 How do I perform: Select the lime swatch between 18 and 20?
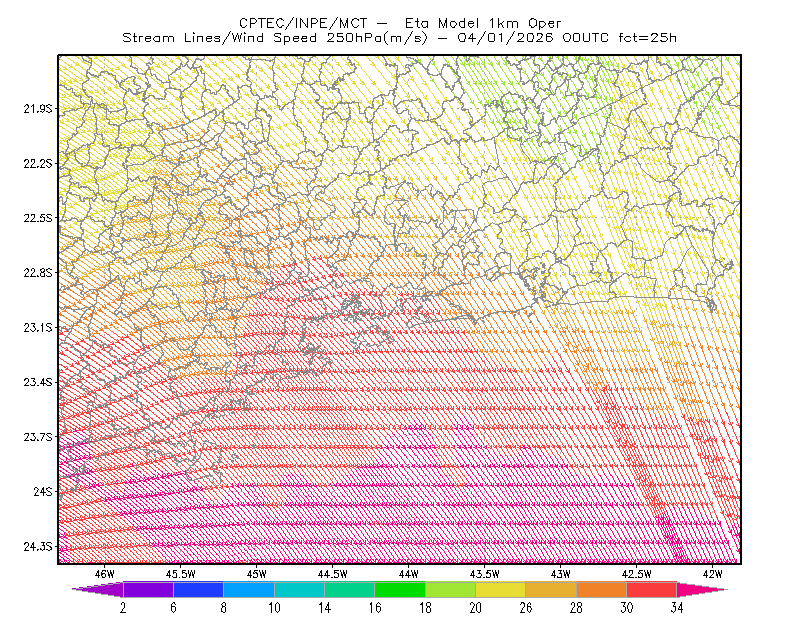click(451, 589)
